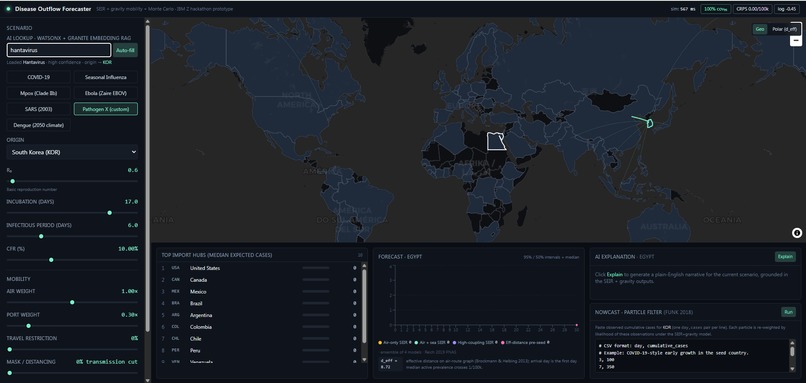This screenshot has height=383, width=806.
Task: Click the nowcast text area scrollbar
Action: (792, 351)
